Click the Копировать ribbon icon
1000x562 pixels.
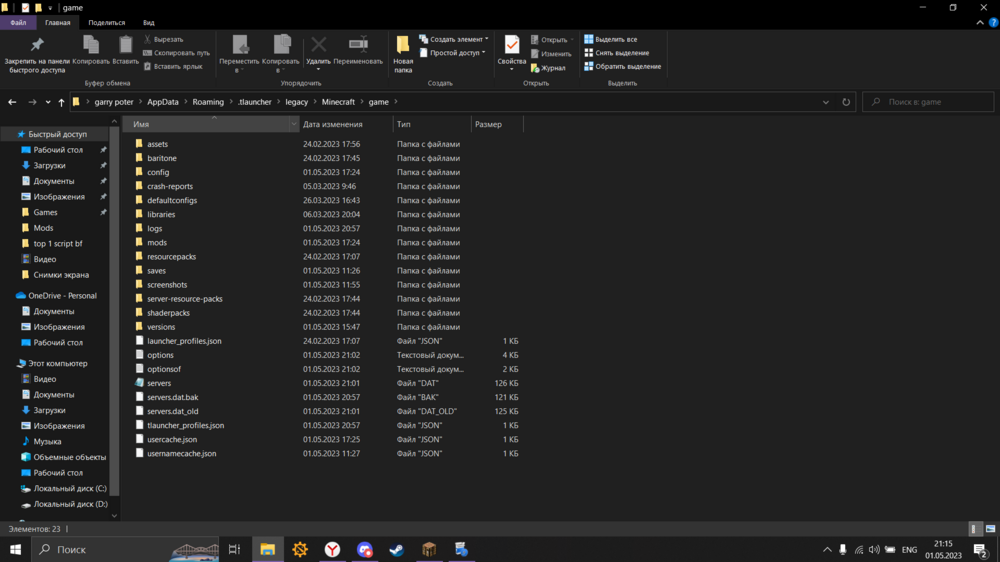coord(91,50)
